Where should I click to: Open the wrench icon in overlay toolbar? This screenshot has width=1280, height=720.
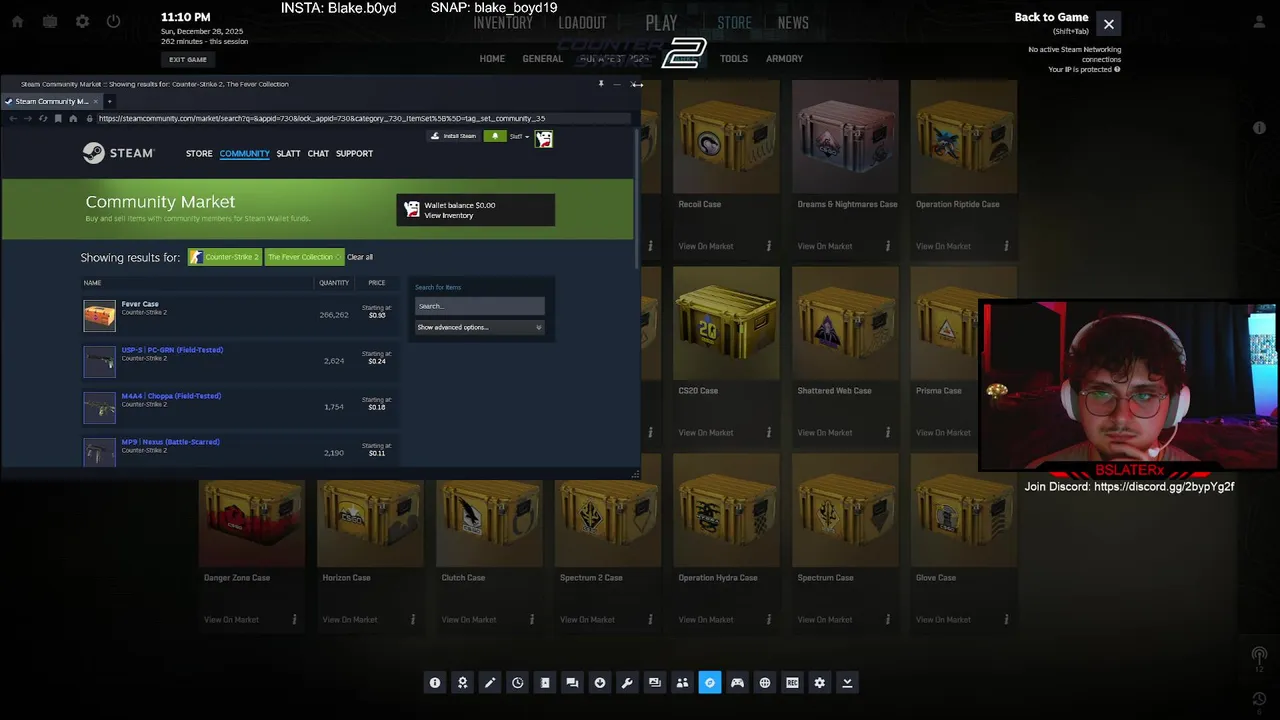click(x=627, y=683)
